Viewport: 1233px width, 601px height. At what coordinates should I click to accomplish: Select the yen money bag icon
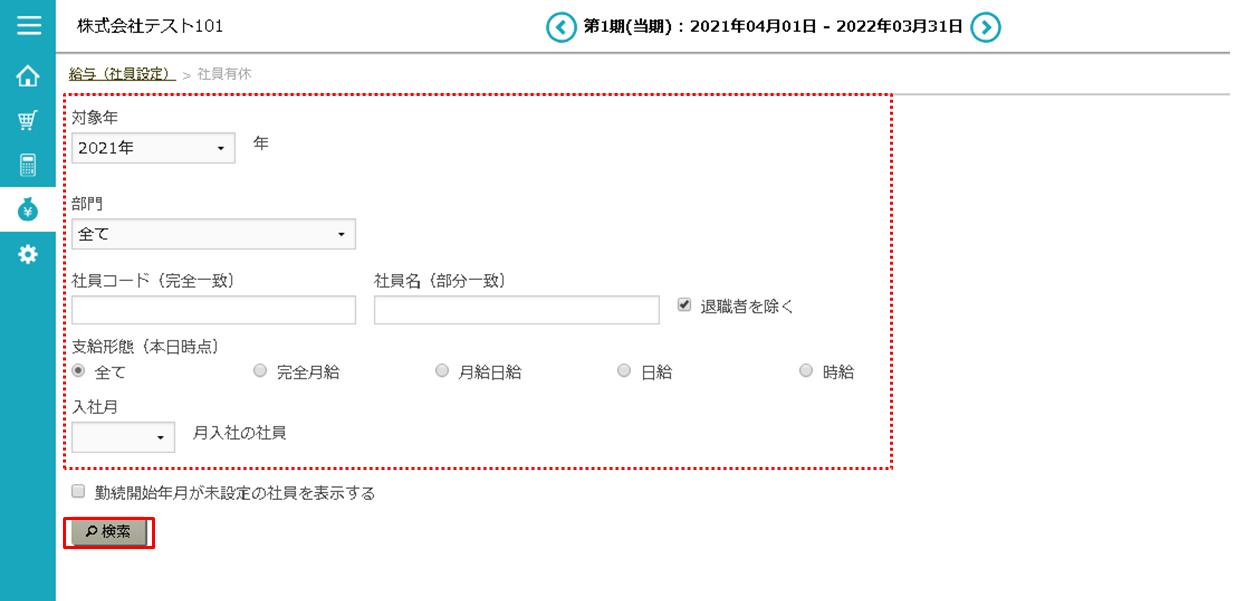click(28, 210)
